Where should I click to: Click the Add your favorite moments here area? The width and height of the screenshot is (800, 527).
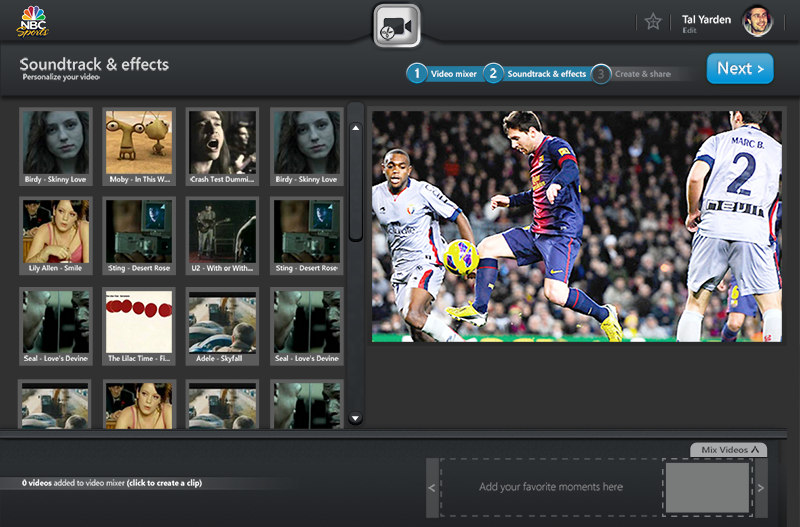point(551,487)
